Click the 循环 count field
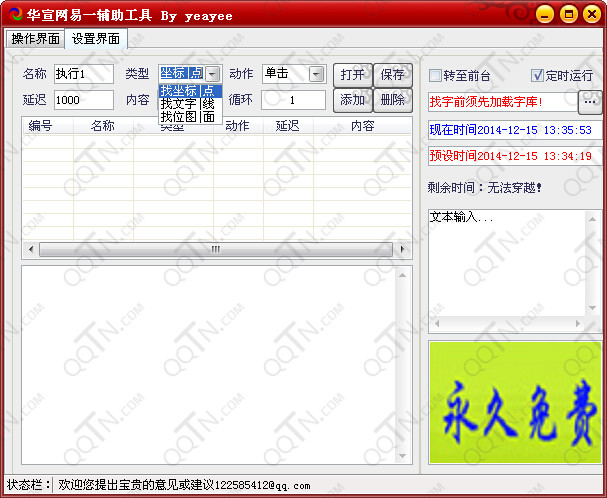This screenshot has width=607, height=498. coord(293,100)
